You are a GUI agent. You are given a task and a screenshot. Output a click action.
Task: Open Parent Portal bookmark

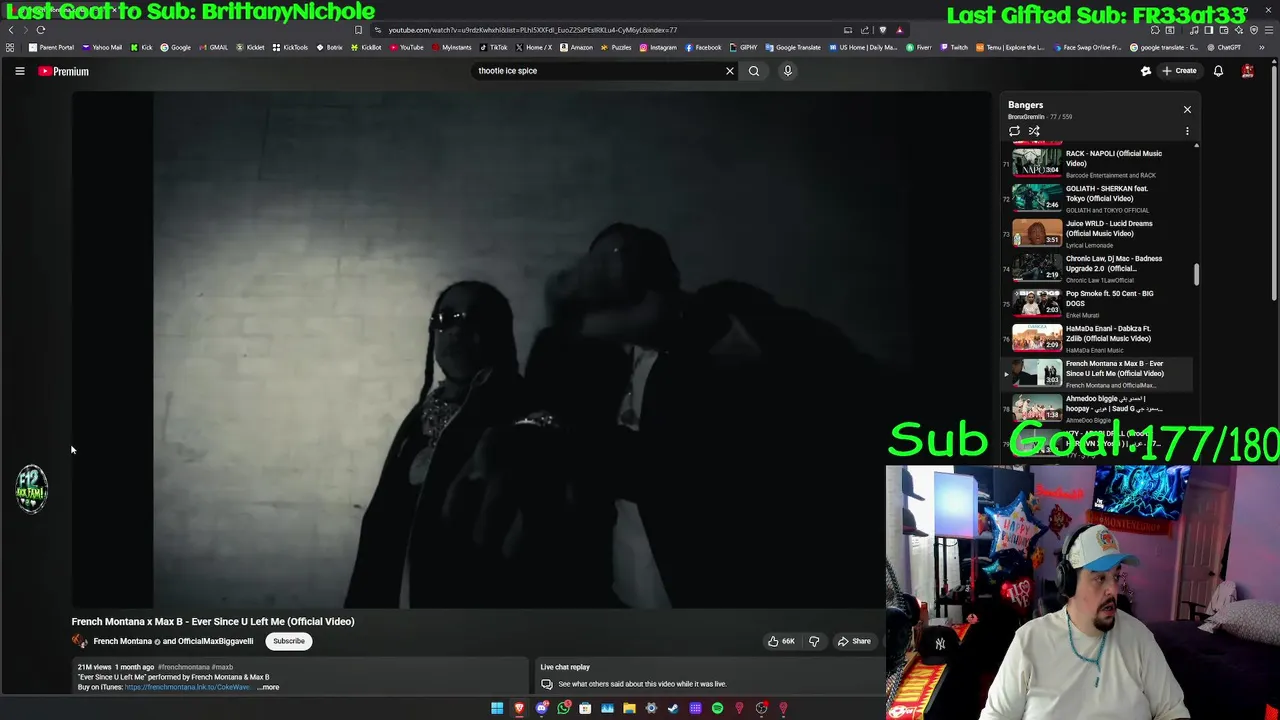[x=51, y=47]
